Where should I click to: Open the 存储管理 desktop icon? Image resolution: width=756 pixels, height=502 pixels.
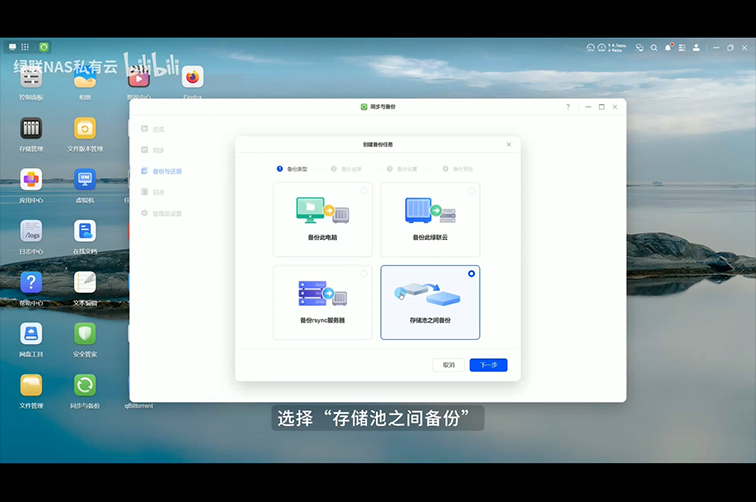pyautogui.click(x=31, y=128)
